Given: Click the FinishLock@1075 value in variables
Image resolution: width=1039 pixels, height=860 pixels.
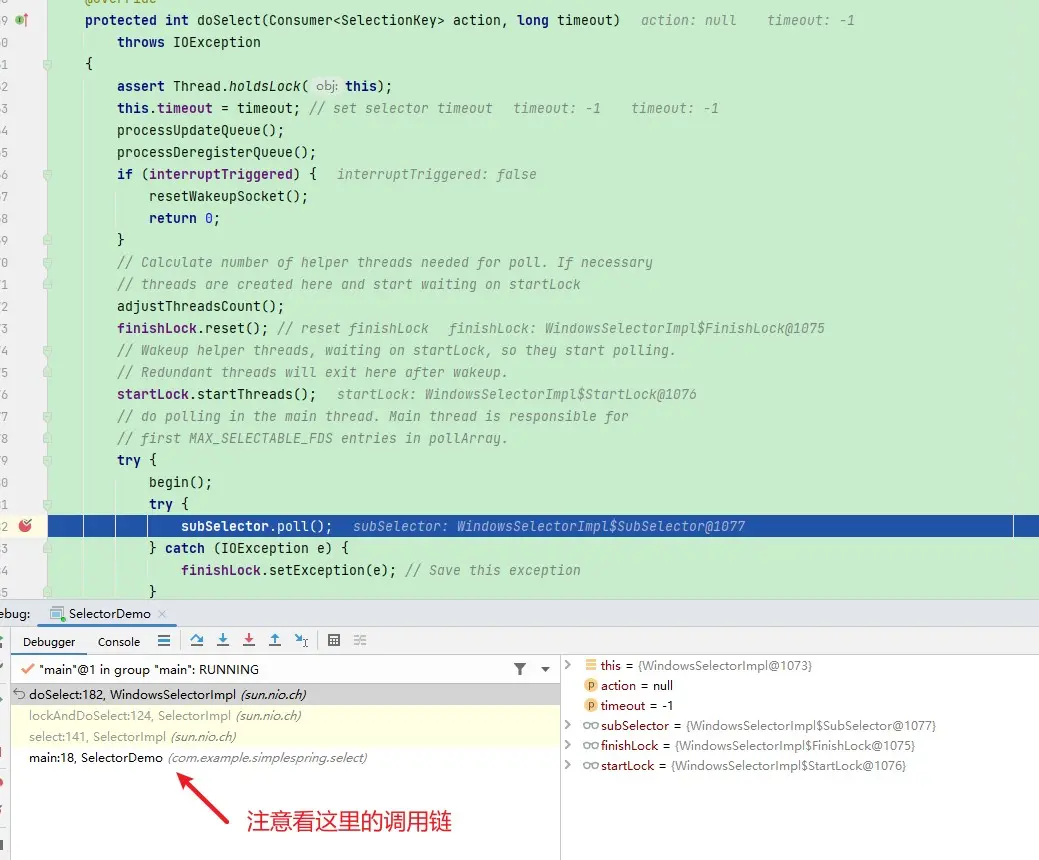Looking at the screenshot, I should (x=795, y=745).
